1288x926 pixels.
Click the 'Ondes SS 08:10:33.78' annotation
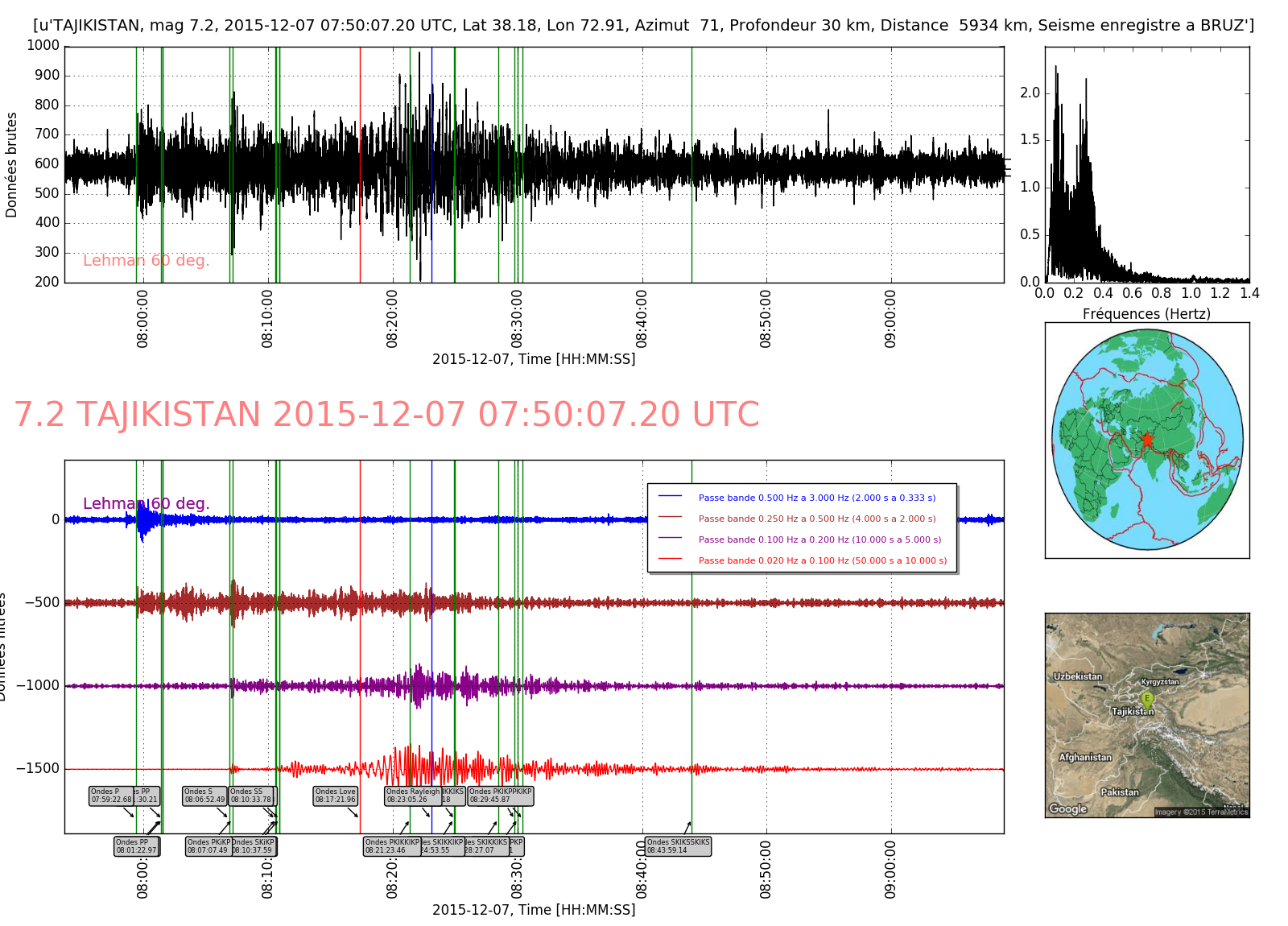point(251,796)
